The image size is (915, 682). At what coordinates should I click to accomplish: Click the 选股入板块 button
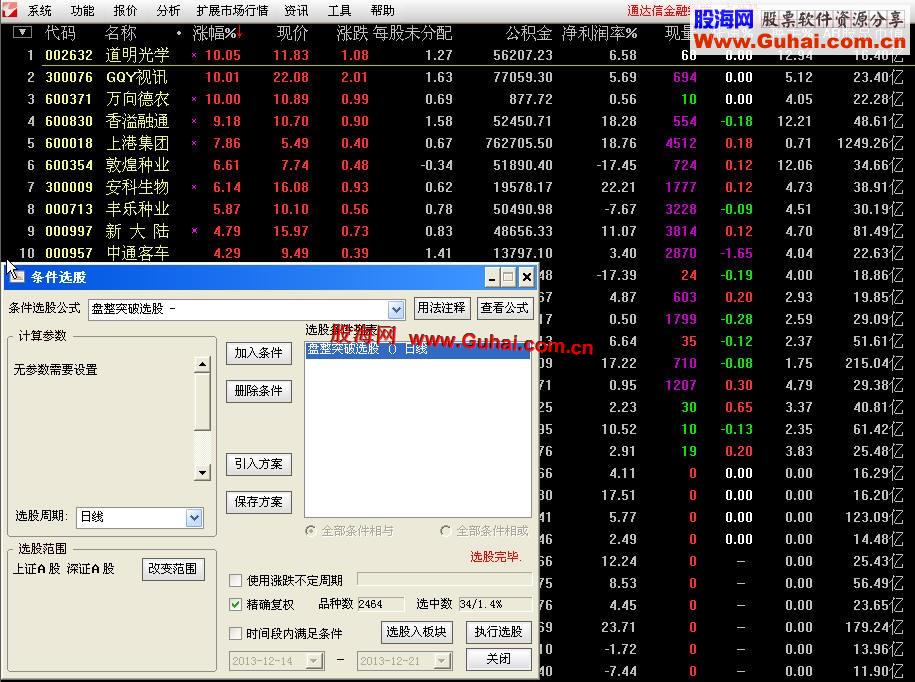point(416,632)
